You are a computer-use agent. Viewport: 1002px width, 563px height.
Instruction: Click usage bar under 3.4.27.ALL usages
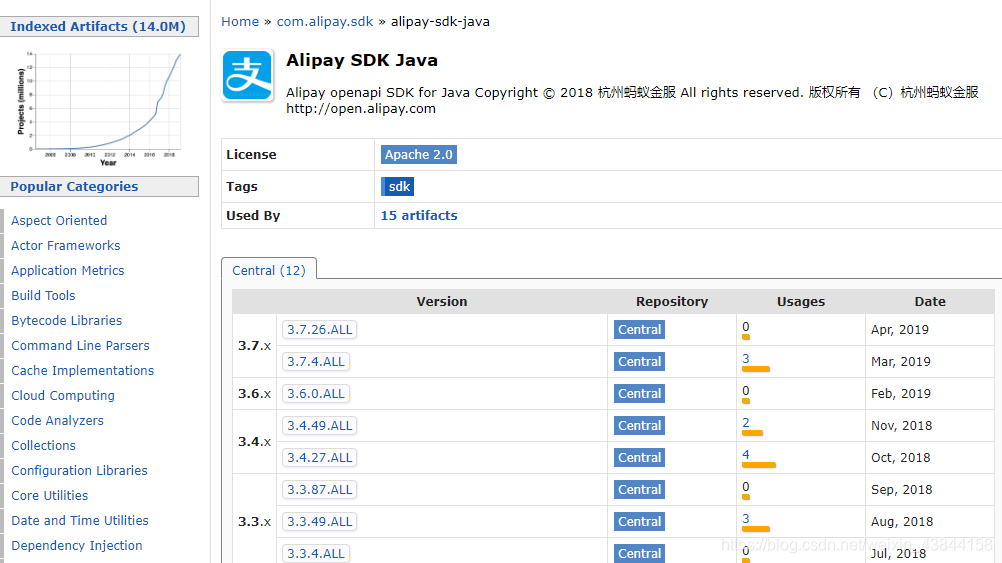pyautogui.click(x=759, y=465)
